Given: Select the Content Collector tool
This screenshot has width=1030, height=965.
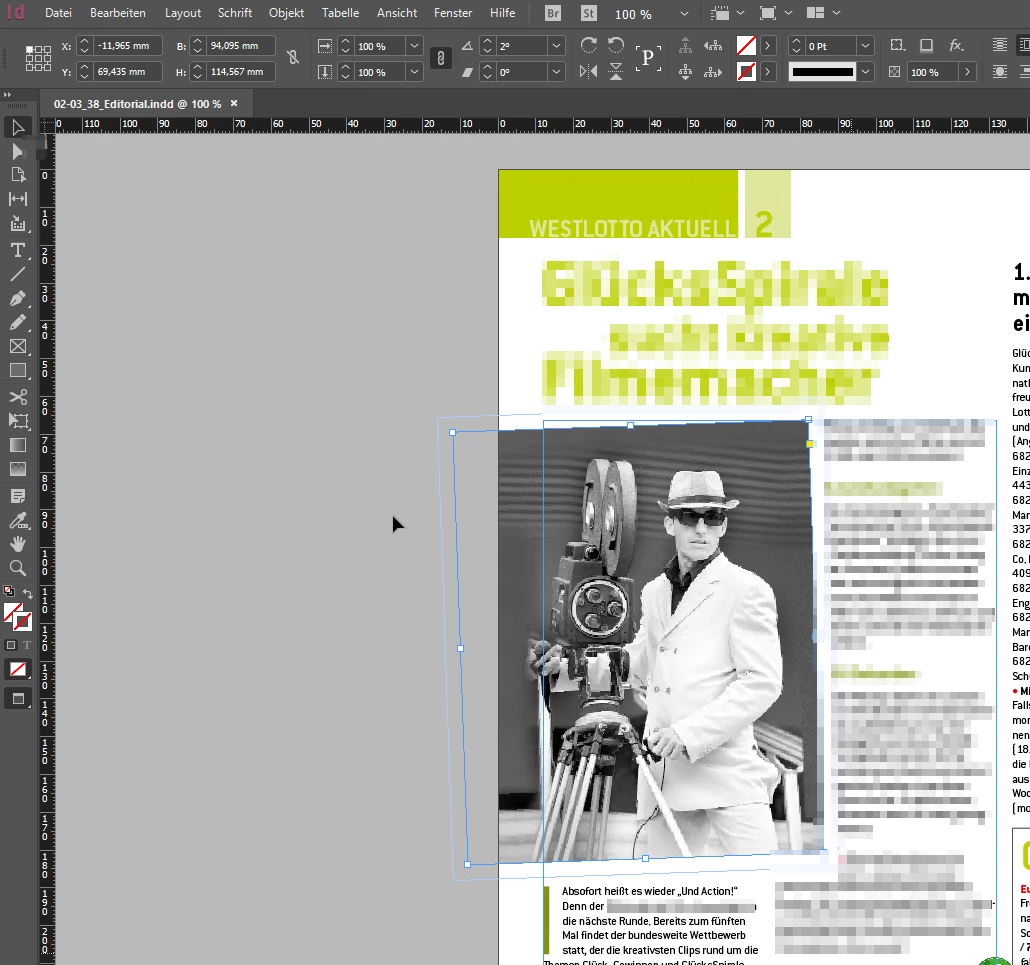Looking at the screenshot, I should 18,224.
